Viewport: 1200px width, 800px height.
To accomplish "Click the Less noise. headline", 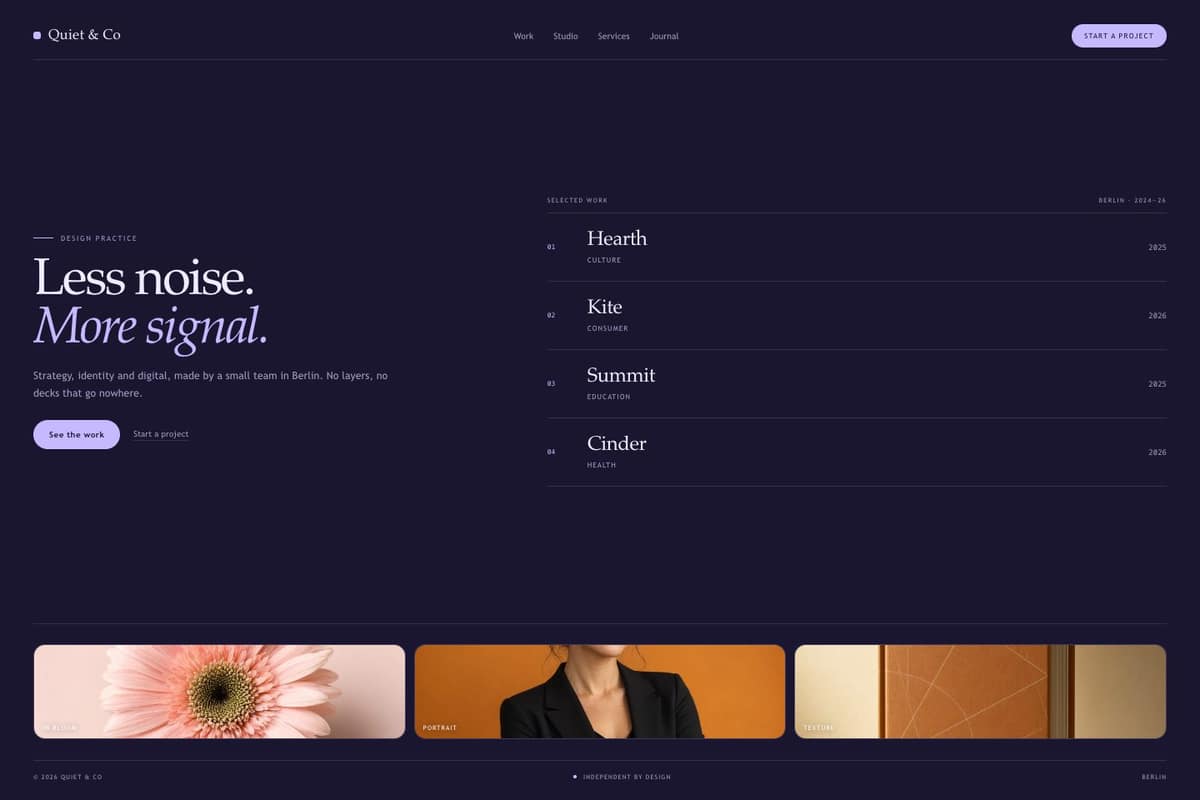I will pos(144,277).
